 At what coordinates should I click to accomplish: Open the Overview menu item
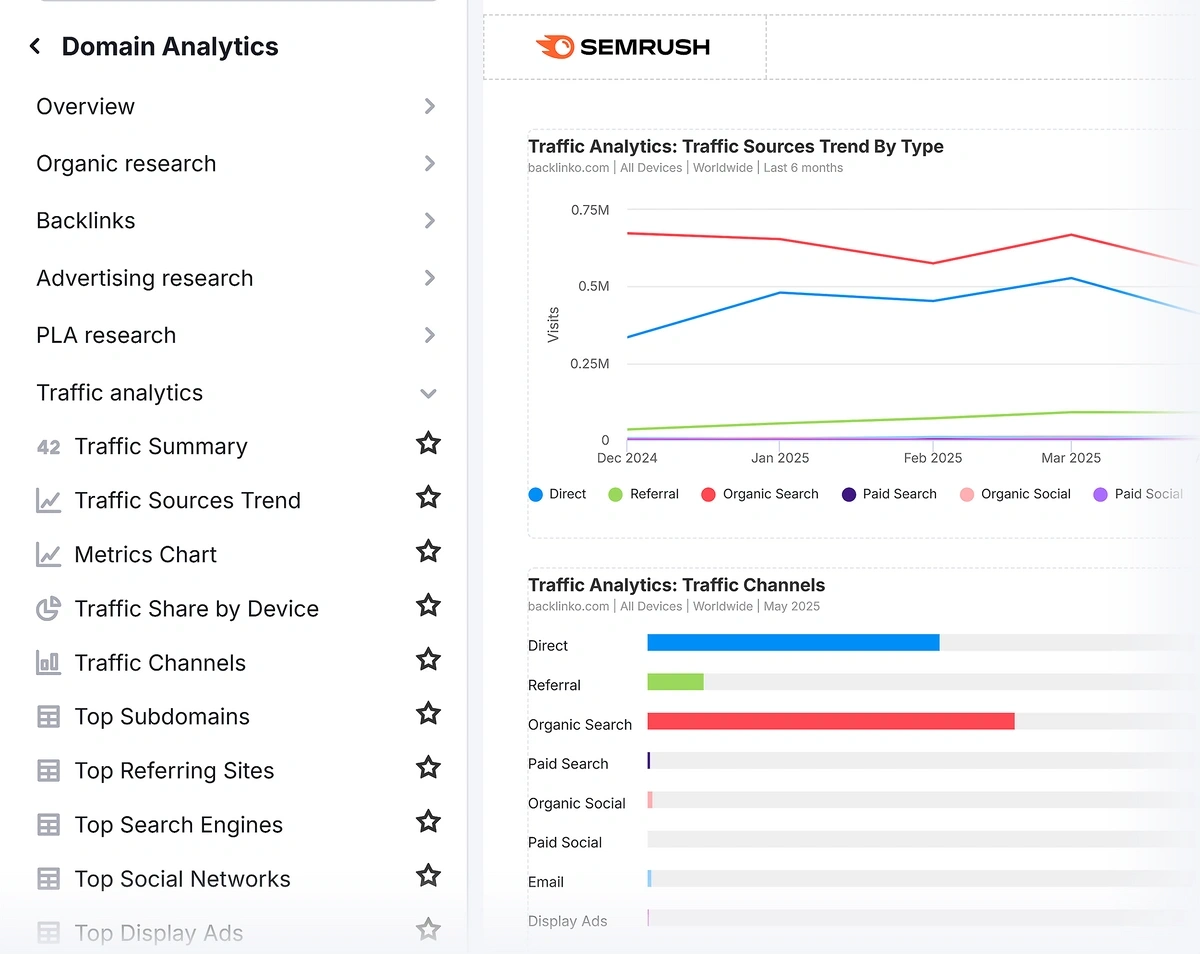(x=85, y=106)
